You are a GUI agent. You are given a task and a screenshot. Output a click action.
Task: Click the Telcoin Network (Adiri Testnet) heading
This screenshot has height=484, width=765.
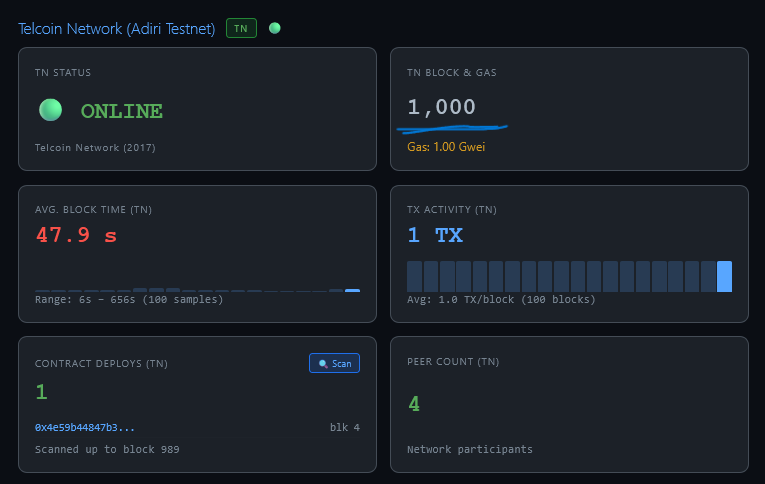117,28
